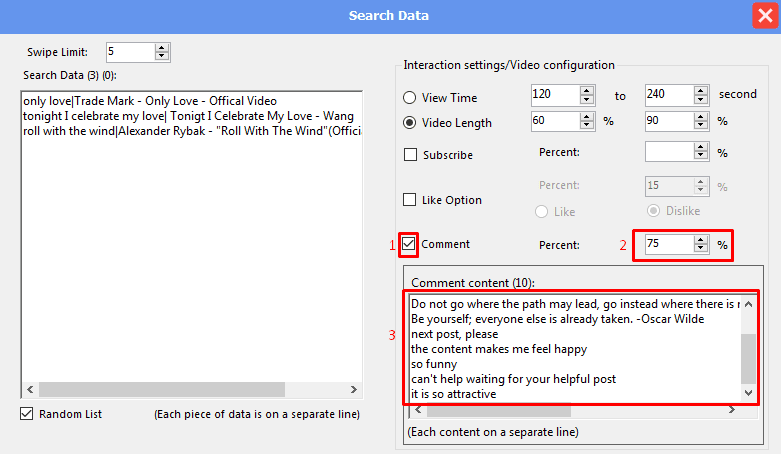Enable the Like Option checkbox
Screen dimensions: 781x454
409,200
